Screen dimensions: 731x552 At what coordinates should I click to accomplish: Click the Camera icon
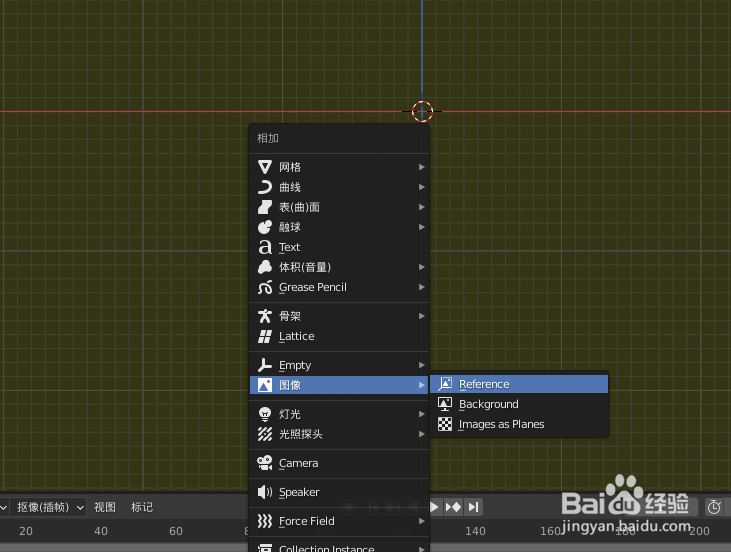coord(265,463)
